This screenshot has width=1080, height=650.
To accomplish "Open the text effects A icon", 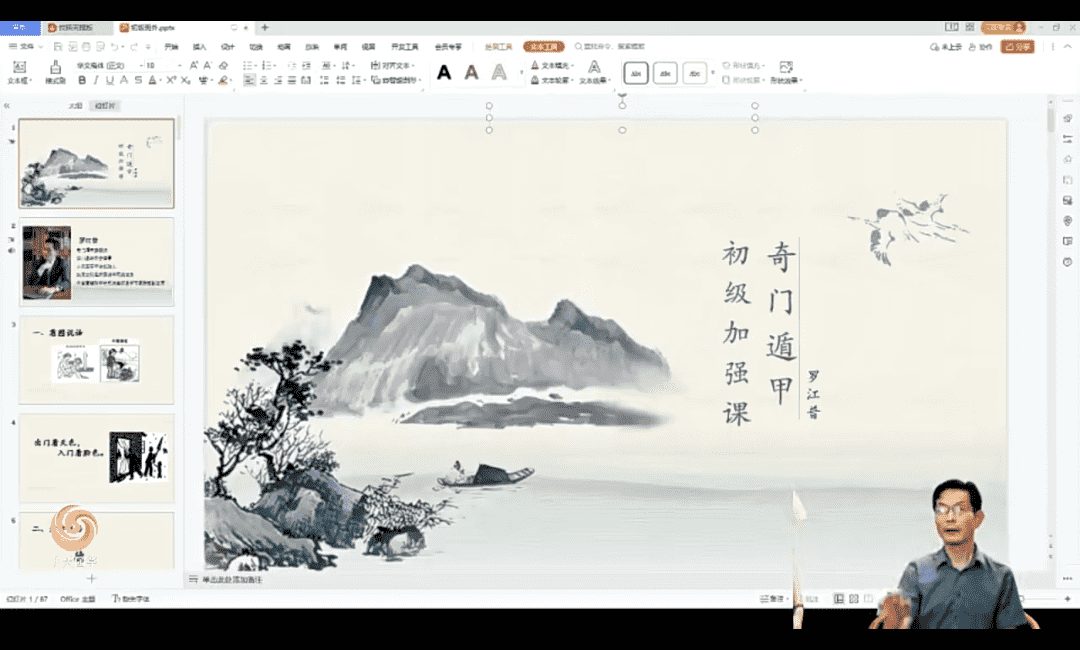I will click(x=593, y=67).
